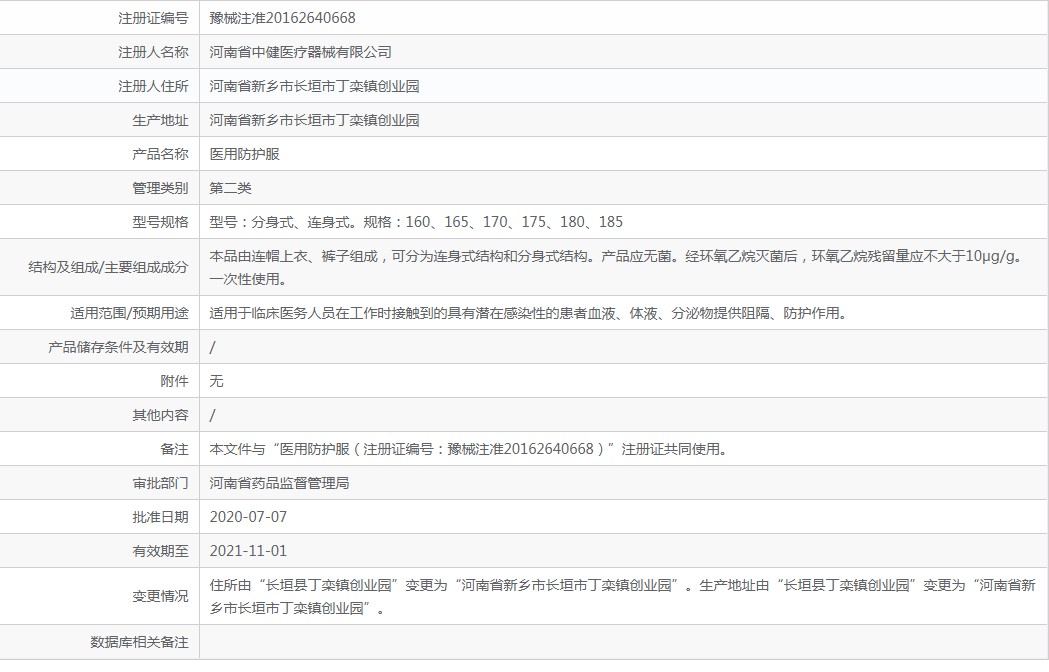Image resolution: width=1049 pixels, height=672 pixels.
Task: Select the 型号：分身式、连身式 specification text
Action: (416, 222)
